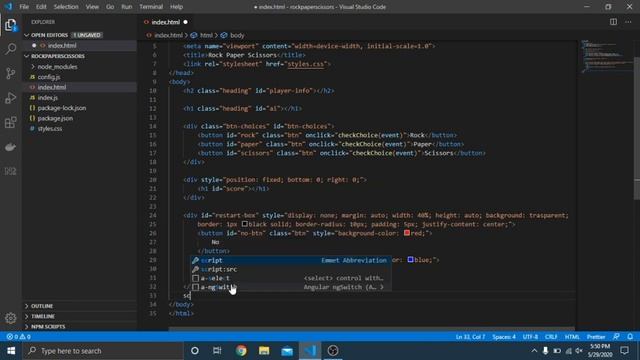Image resolution: width=640 pixels, height=360 pixels.
Task: Show errors and warnings in status bar
Action: 18,337
